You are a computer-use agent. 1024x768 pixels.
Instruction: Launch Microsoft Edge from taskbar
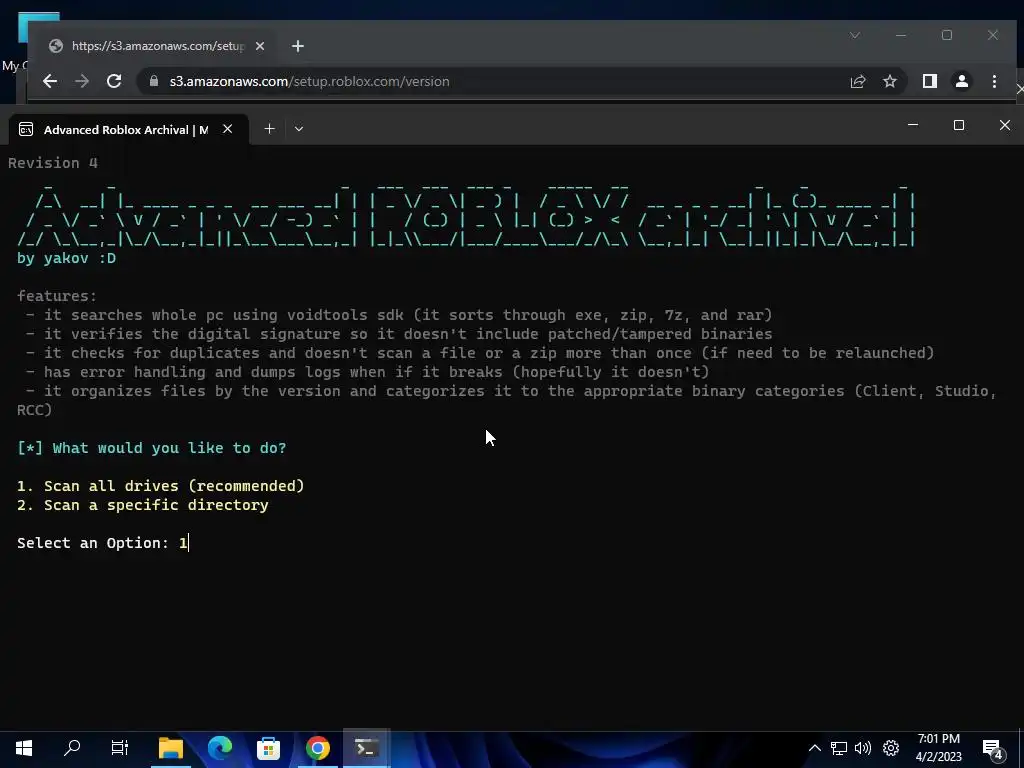(x=220, y=748)
